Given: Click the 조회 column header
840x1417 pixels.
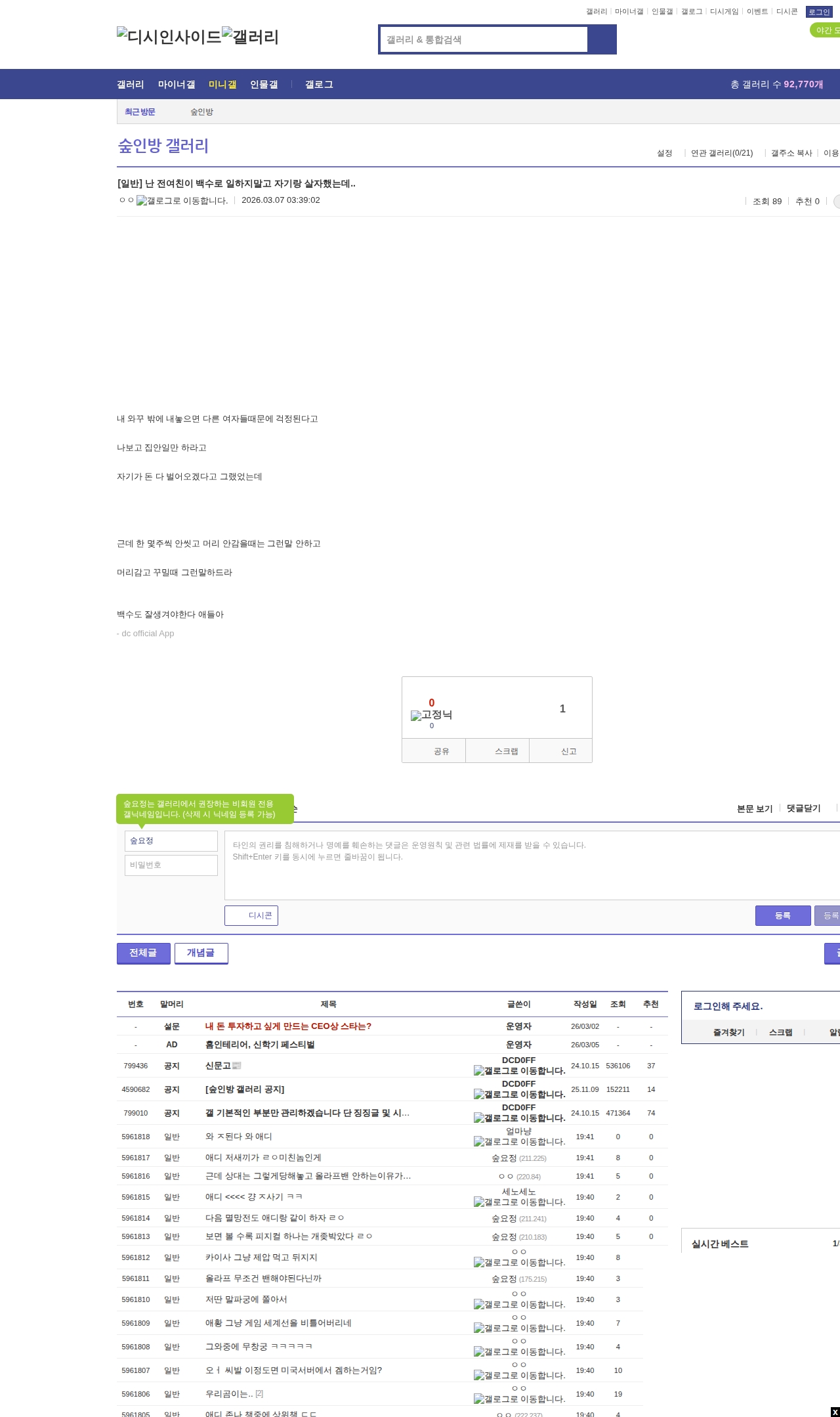Looking at the screenshot, I should tap(618, 1004).
